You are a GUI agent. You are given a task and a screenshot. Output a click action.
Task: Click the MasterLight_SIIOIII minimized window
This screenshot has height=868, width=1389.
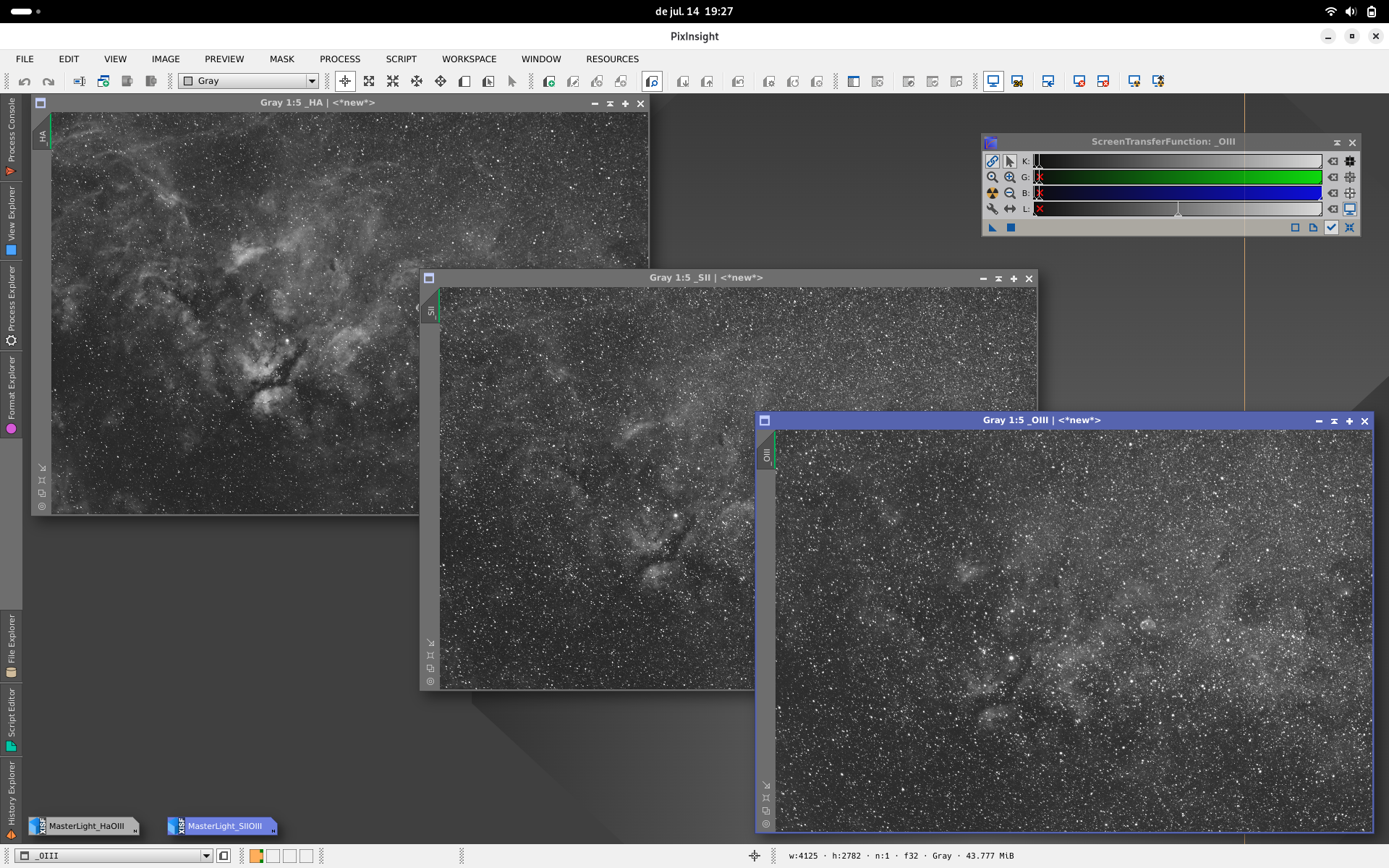coord(223,826)
